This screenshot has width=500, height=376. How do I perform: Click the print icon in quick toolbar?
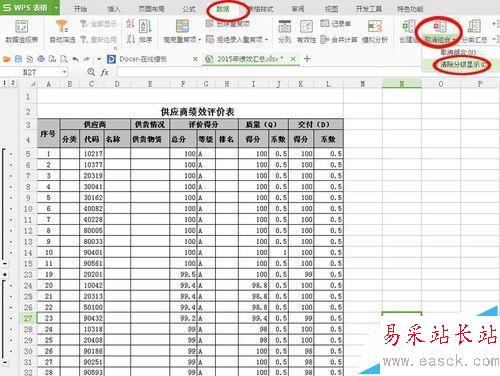[41, 59]
